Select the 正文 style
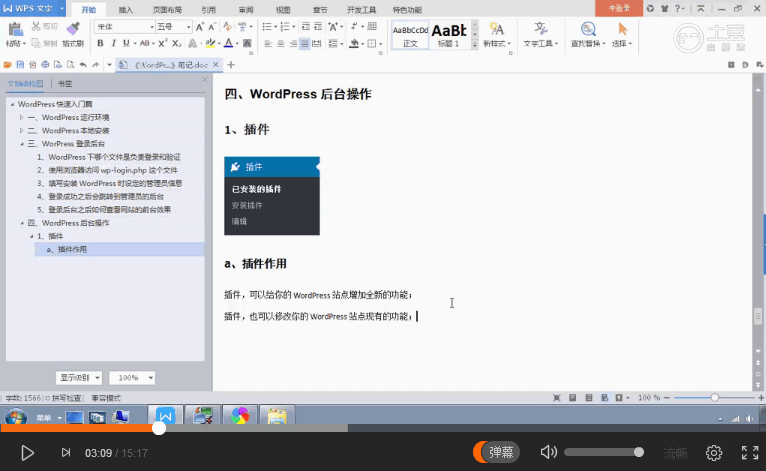The image size is (766, 471). coord(410,35)
